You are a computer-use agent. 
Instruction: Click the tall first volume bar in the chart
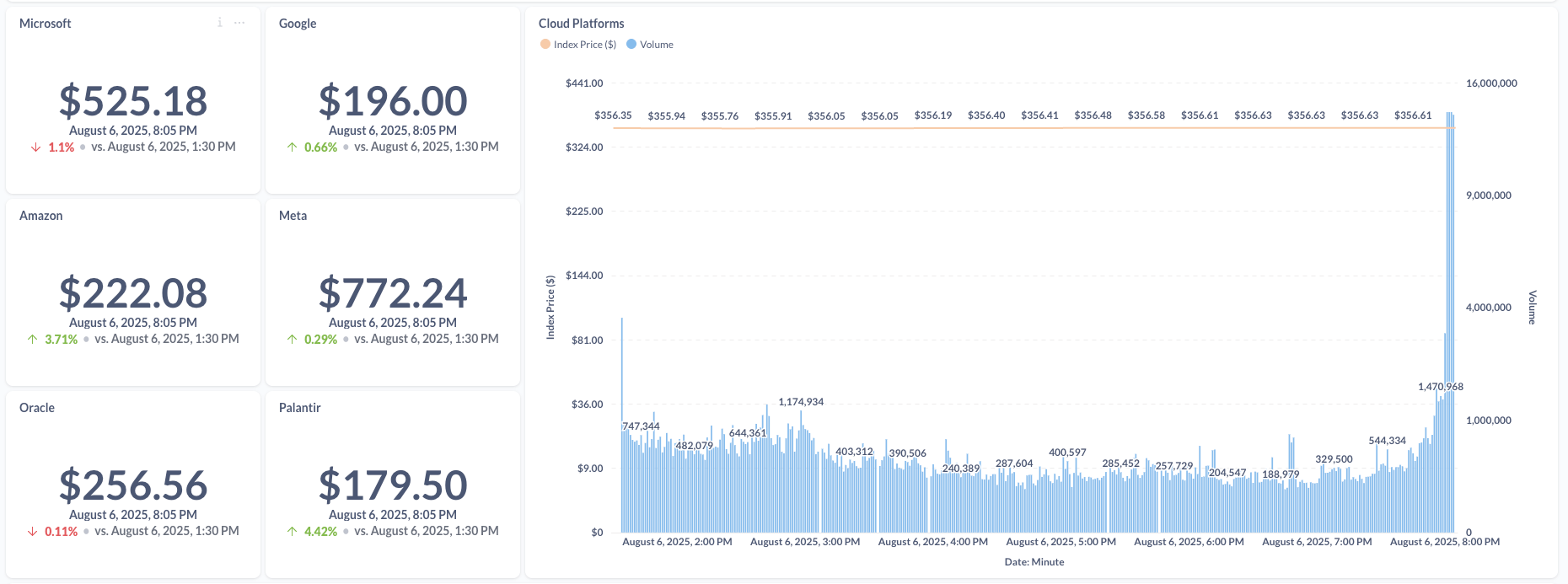pyautogui.click(x=622, y=425)
